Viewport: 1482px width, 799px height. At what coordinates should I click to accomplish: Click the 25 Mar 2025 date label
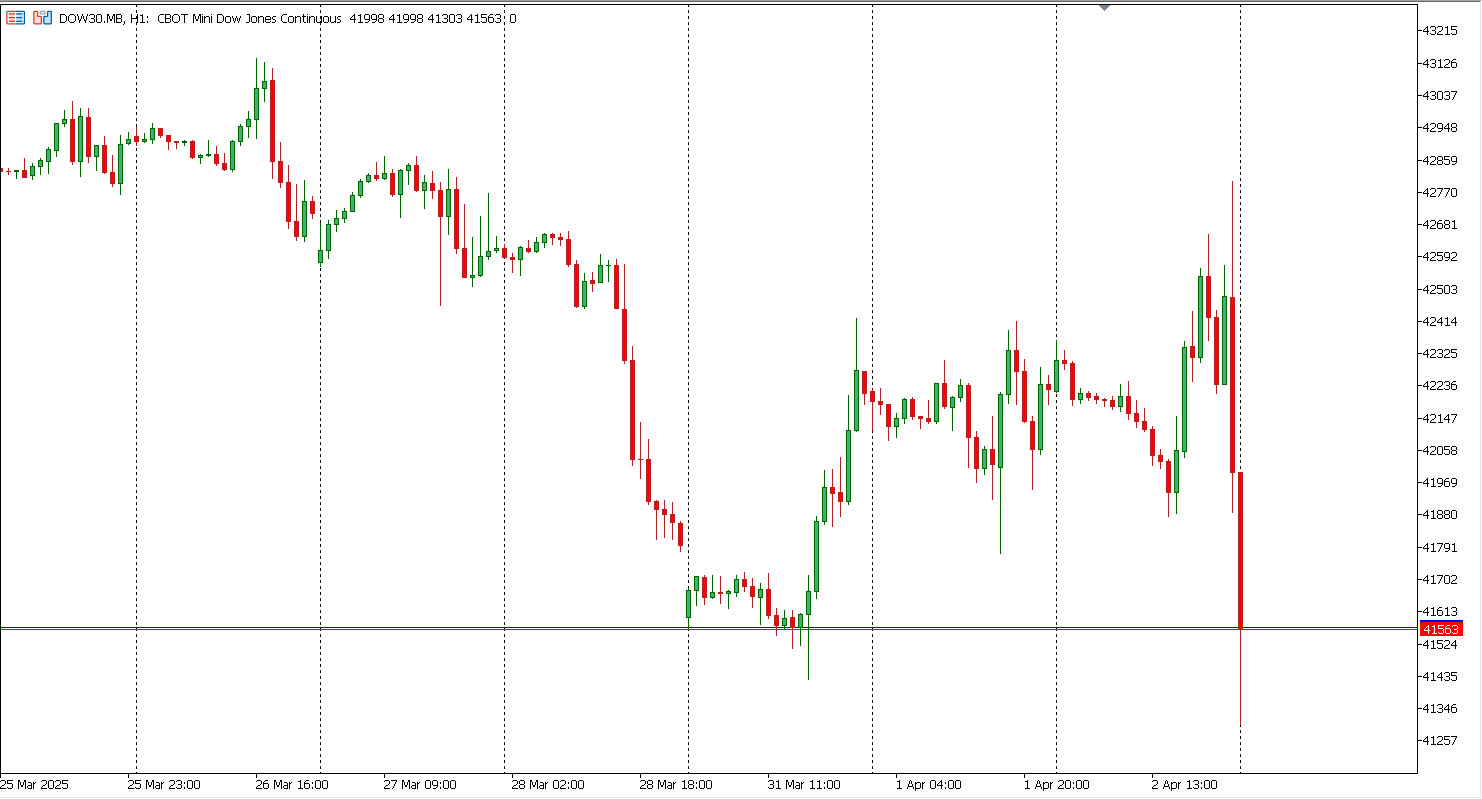click(x=34, y=785)
